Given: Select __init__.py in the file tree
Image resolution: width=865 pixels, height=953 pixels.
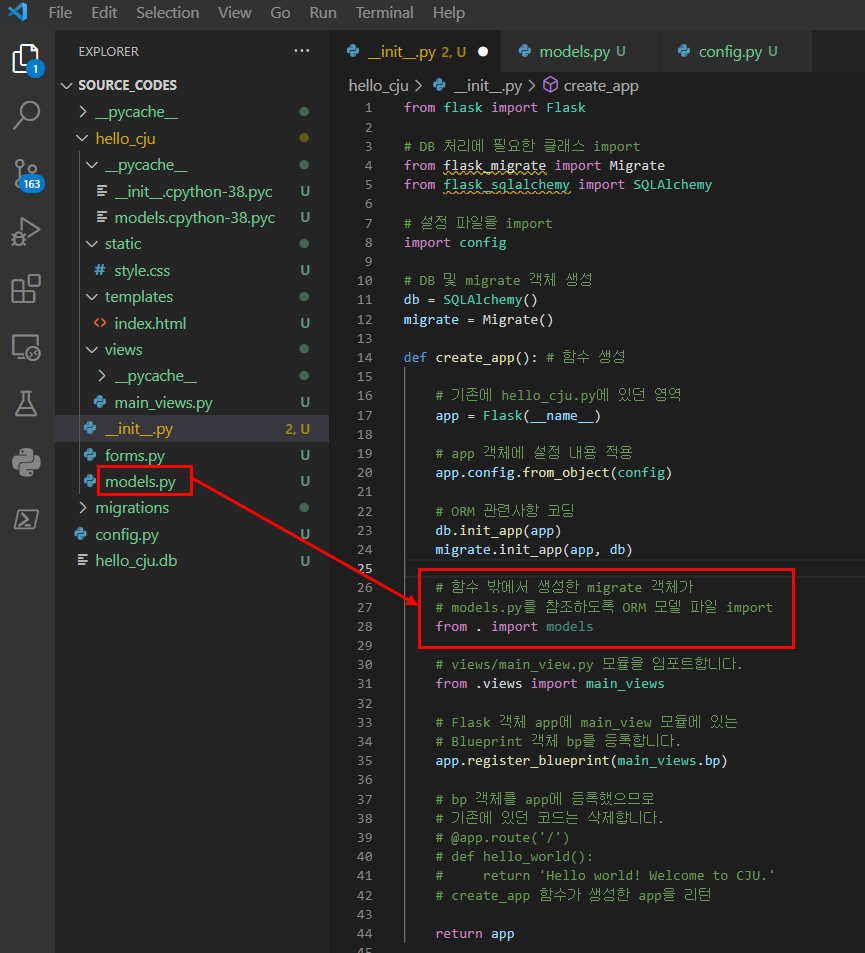Looking at the screenshot, I should 192,428.
